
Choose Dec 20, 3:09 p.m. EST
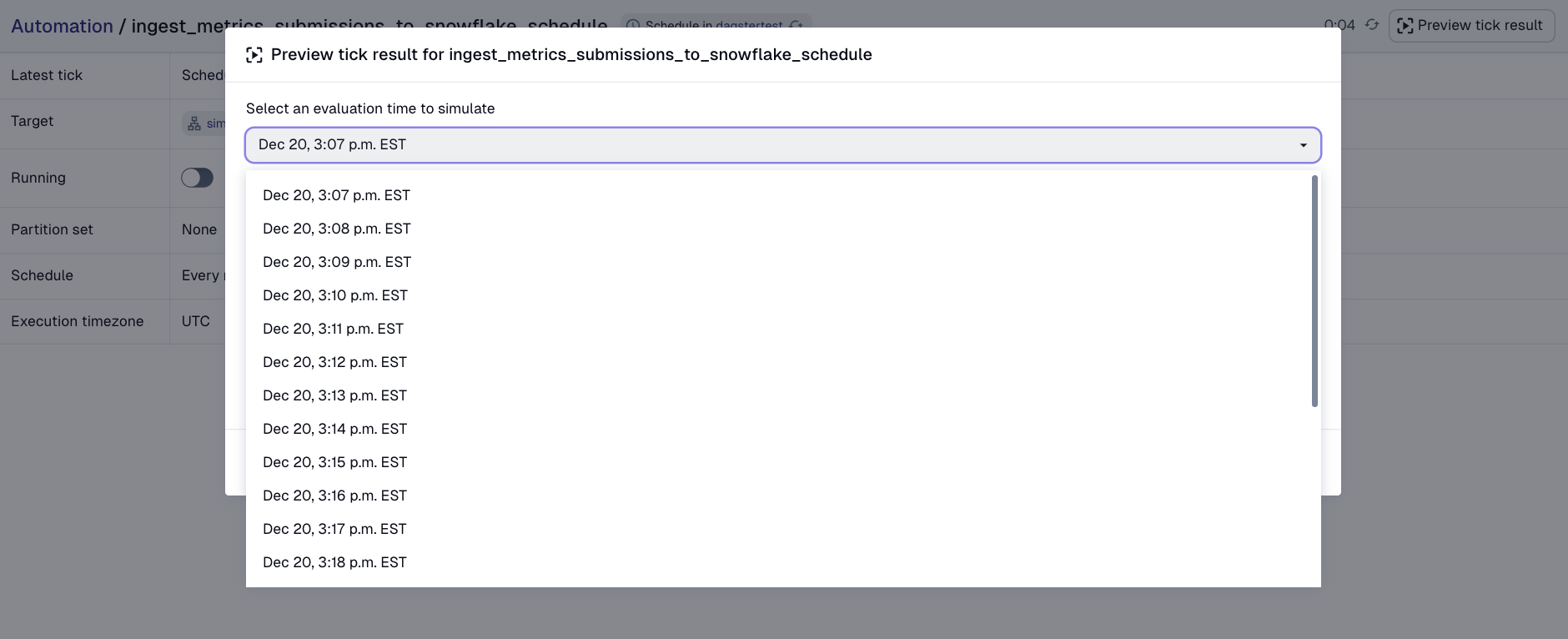(x=336, y=262)
